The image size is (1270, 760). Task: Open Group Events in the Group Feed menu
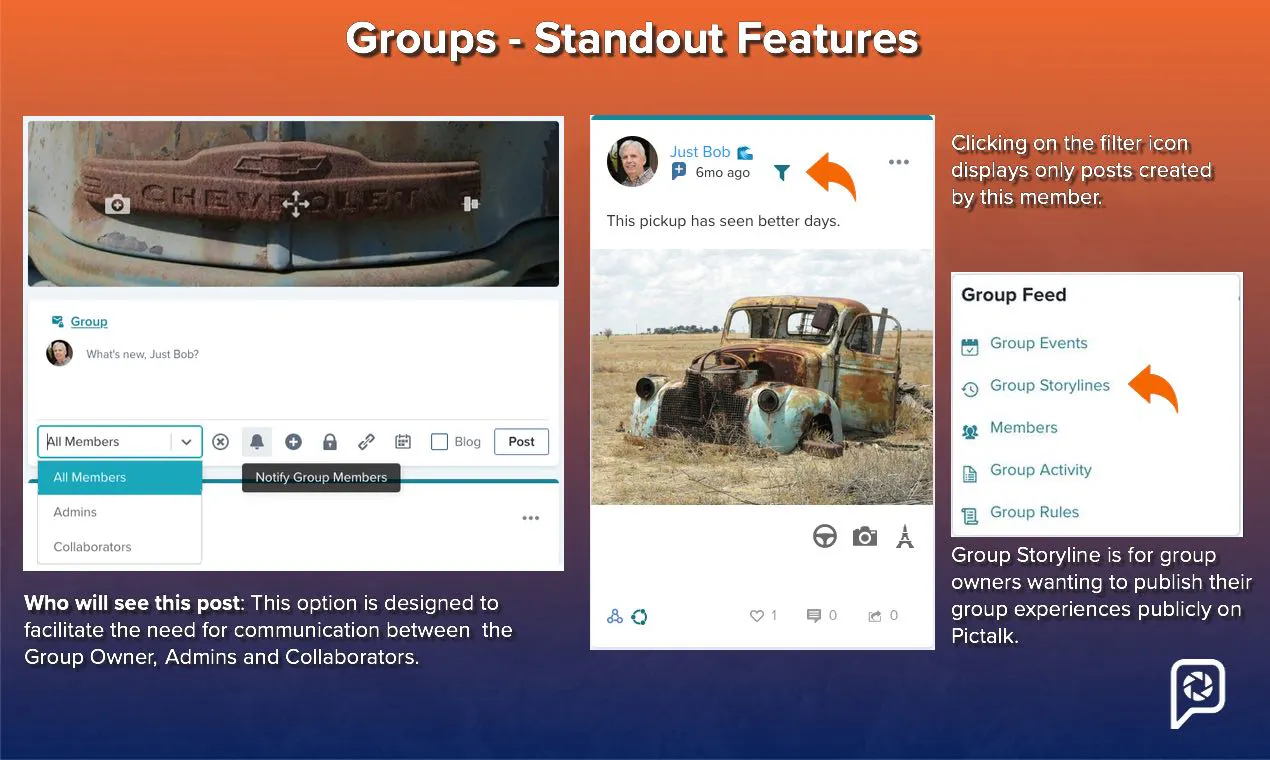(1038, 343)
